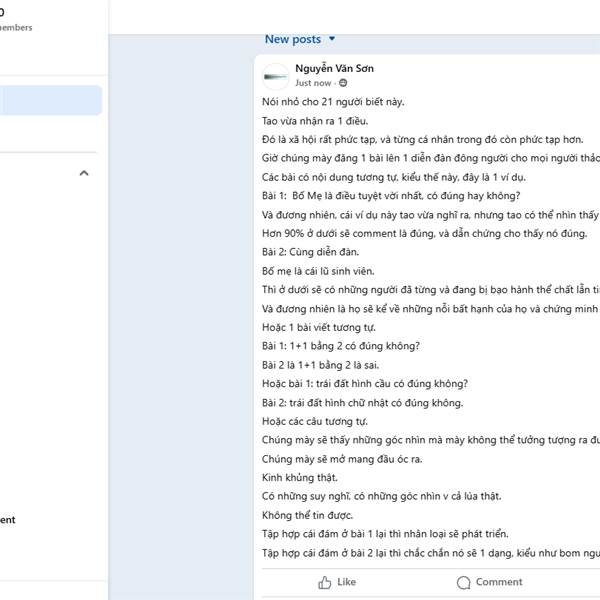
Task: Click line "Các bài có nội dung tương tự..."
Action: pyautogui.click(x=394, y=178)
